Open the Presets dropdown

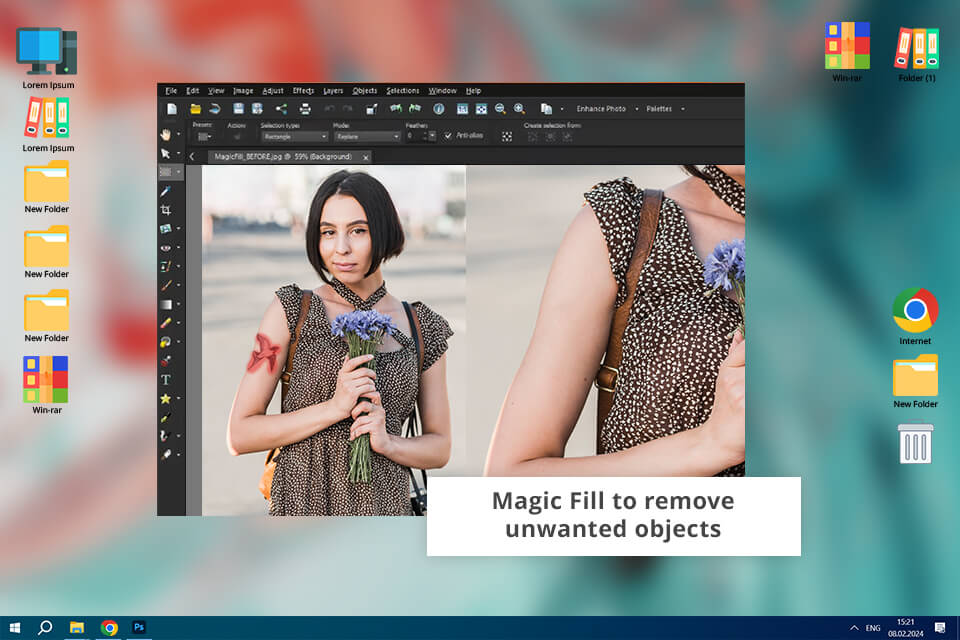point(204,137)
